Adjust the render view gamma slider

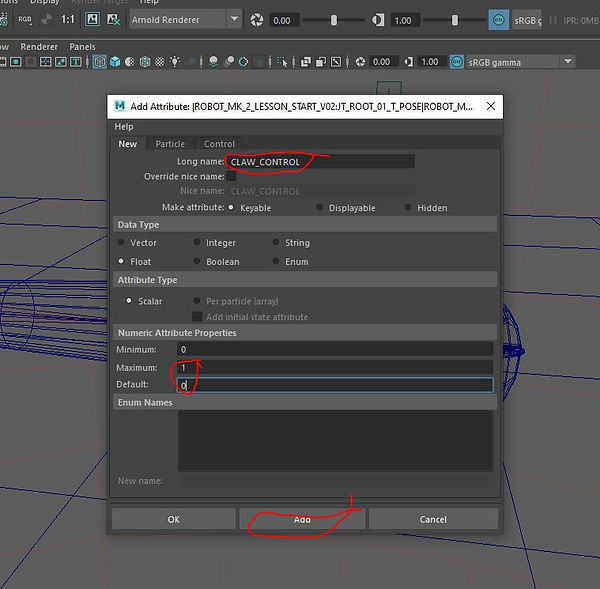(x=455, y=20)
